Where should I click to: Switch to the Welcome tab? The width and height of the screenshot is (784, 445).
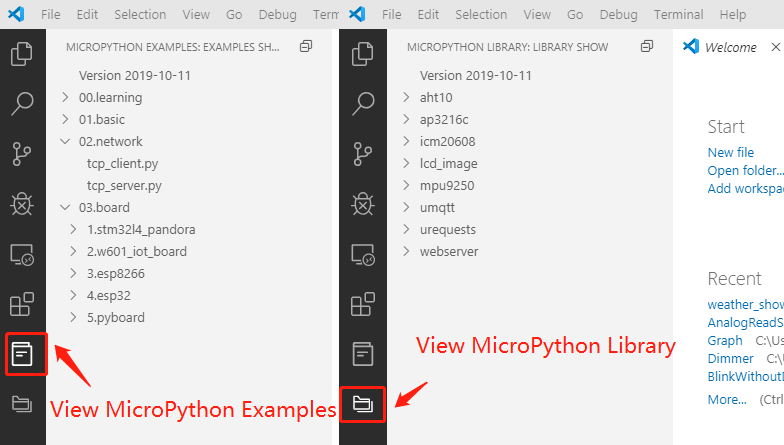pos(729,47)
